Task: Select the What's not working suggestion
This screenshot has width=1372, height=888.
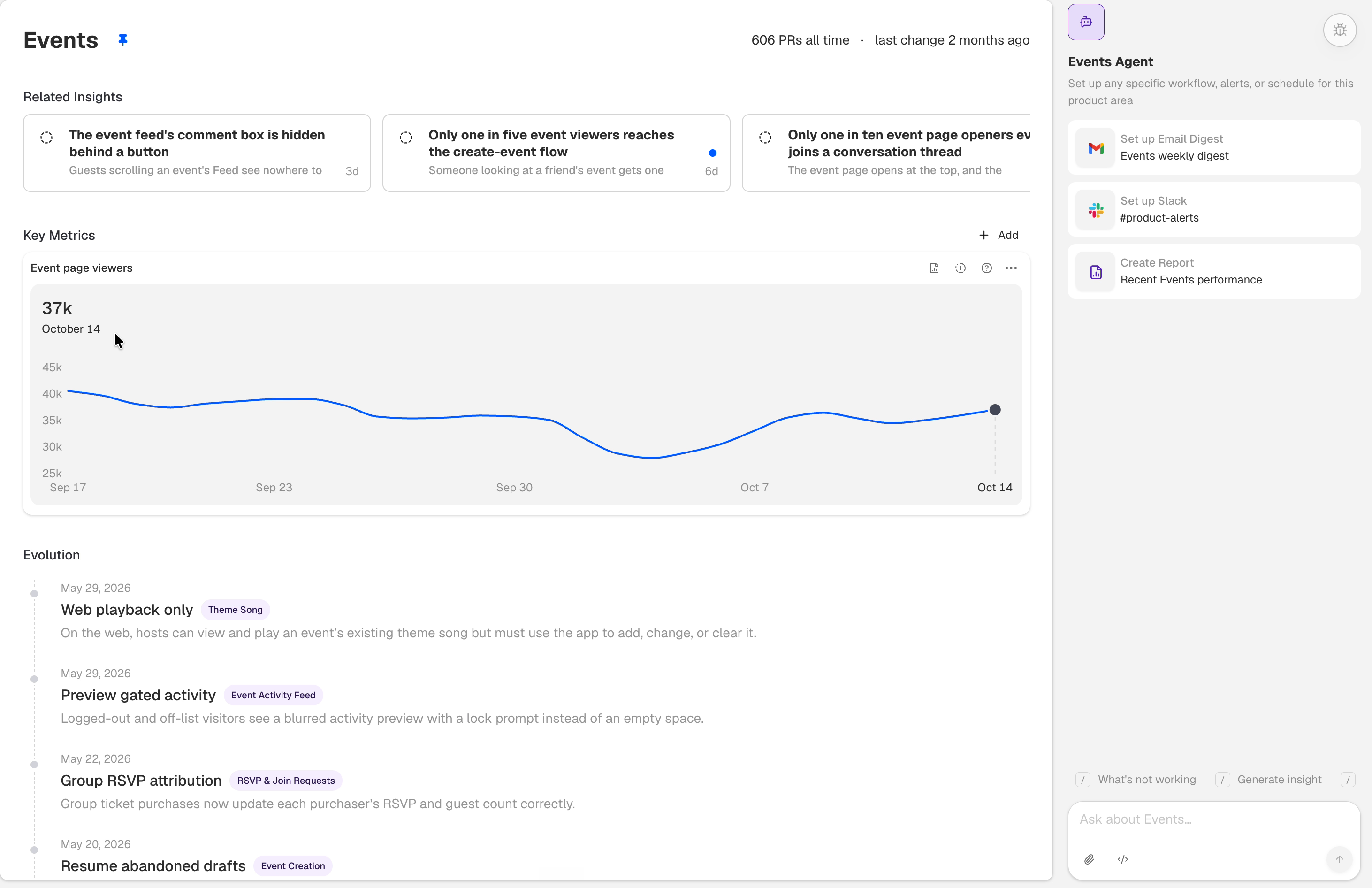Action: (1136, 780)
